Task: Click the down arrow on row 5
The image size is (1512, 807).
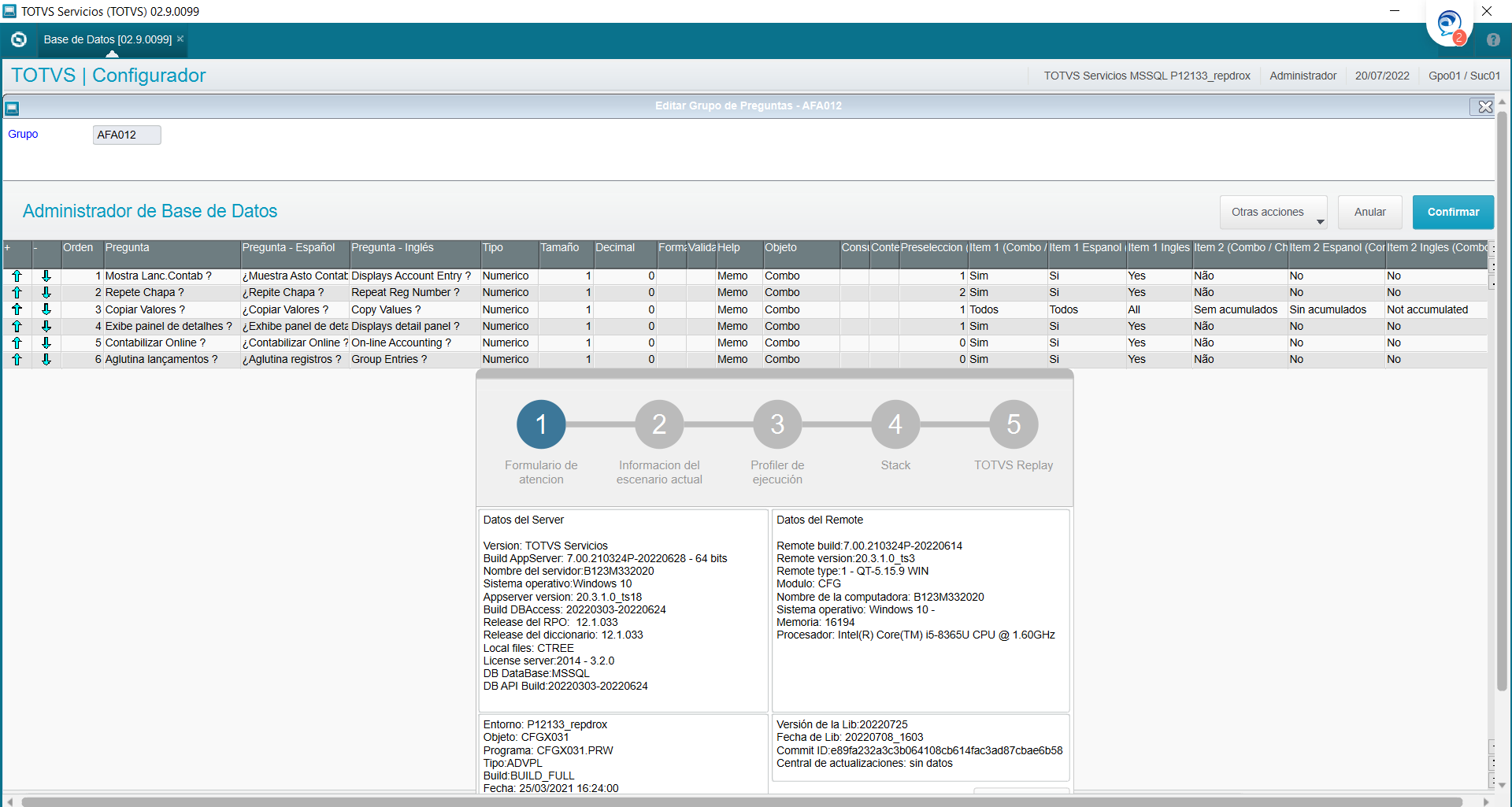Action: [x=46, y=343]
